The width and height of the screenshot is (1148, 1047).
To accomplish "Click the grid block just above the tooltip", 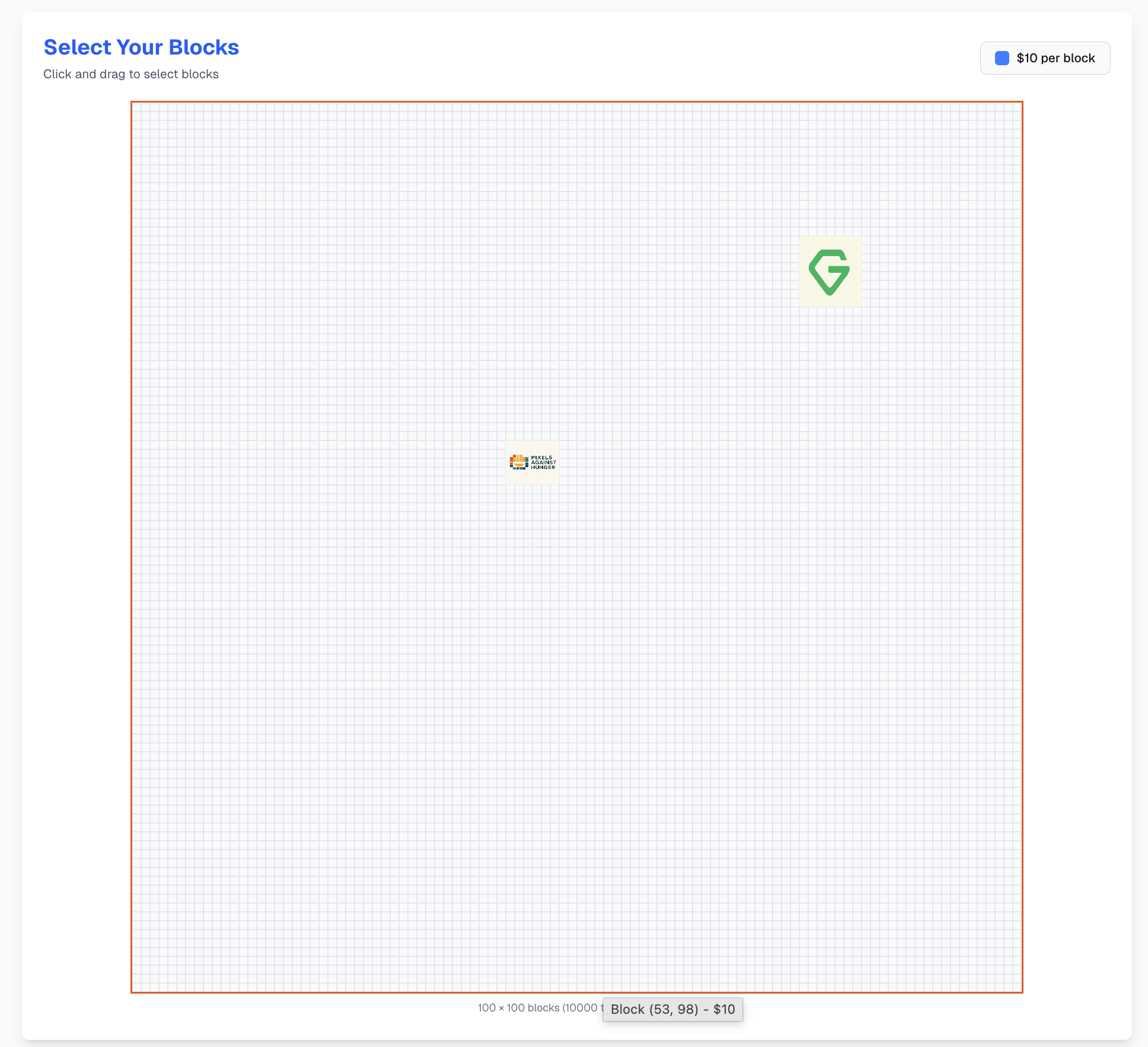I will point(608,987).
